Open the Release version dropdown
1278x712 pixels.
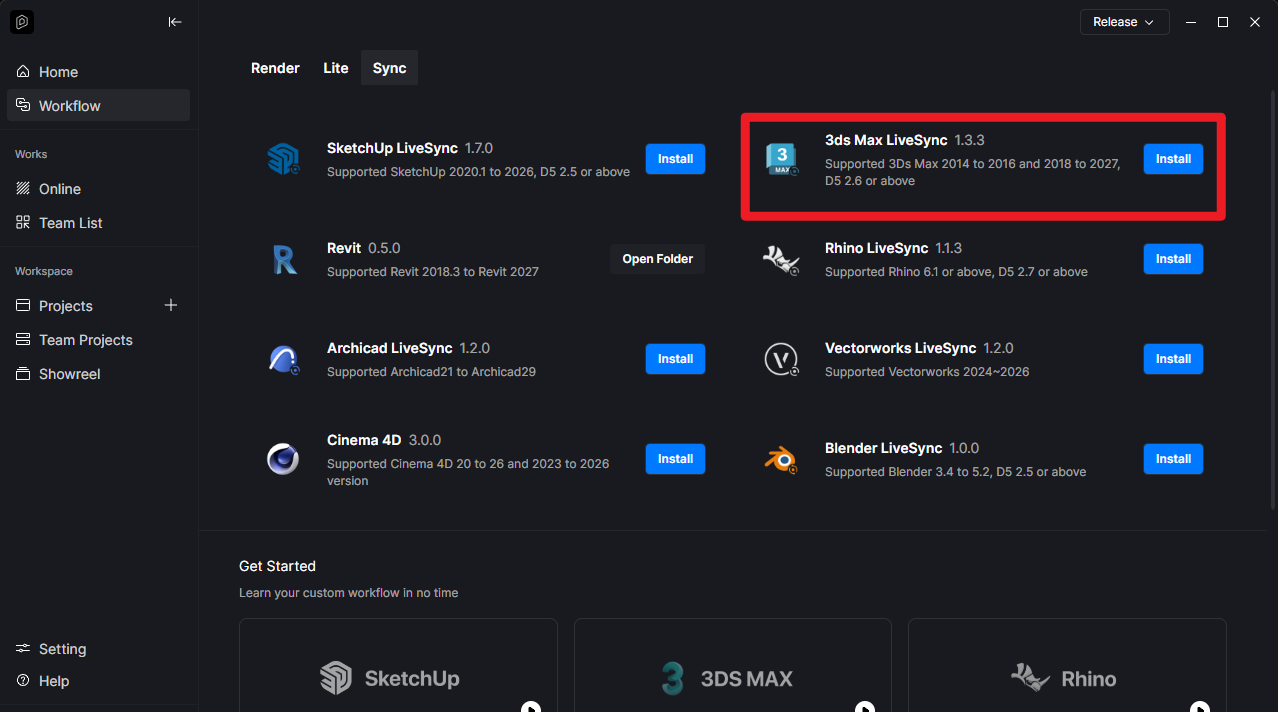tap(1124, 22)
